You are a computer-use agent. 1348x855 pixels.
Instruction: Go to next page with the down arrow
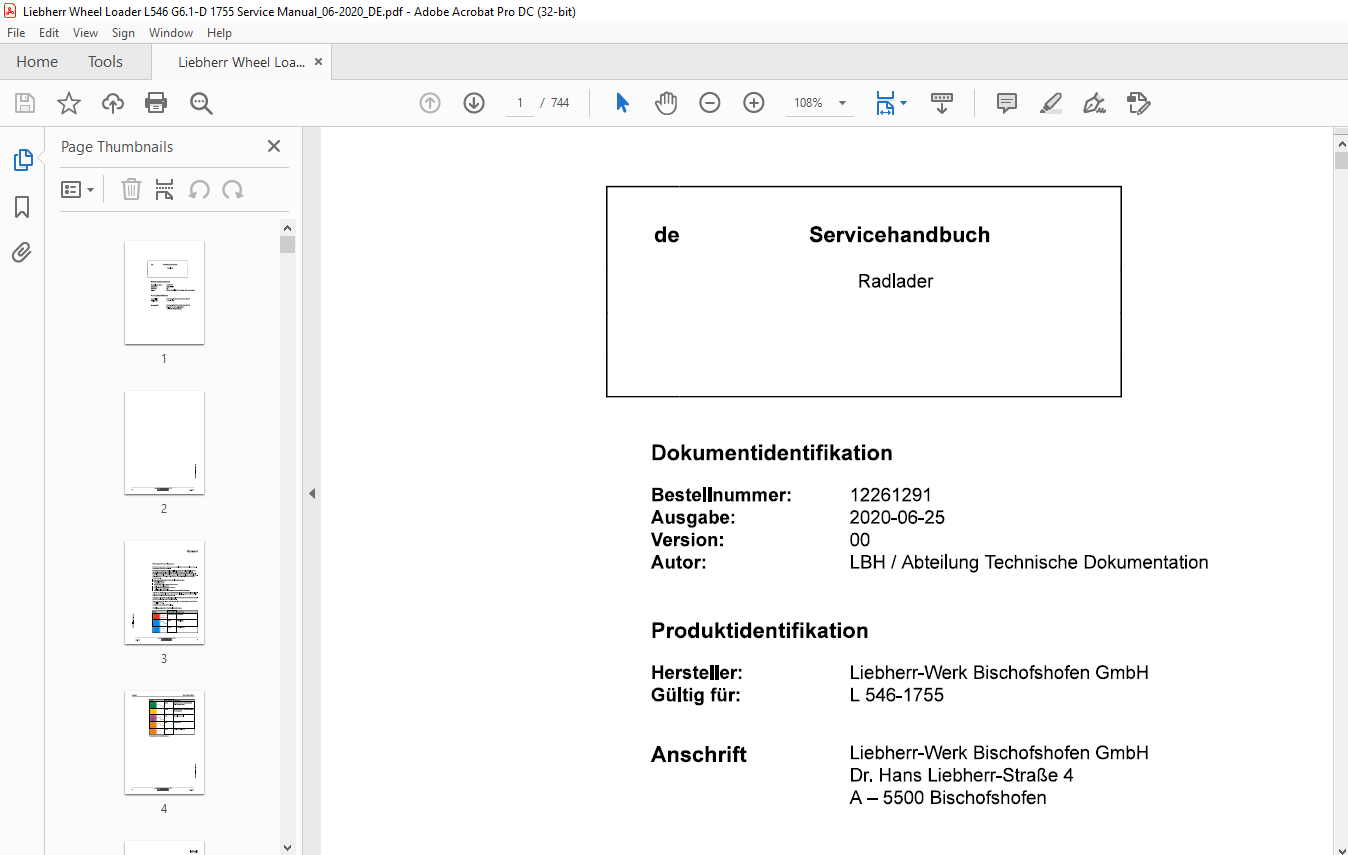tap(474, 103)
